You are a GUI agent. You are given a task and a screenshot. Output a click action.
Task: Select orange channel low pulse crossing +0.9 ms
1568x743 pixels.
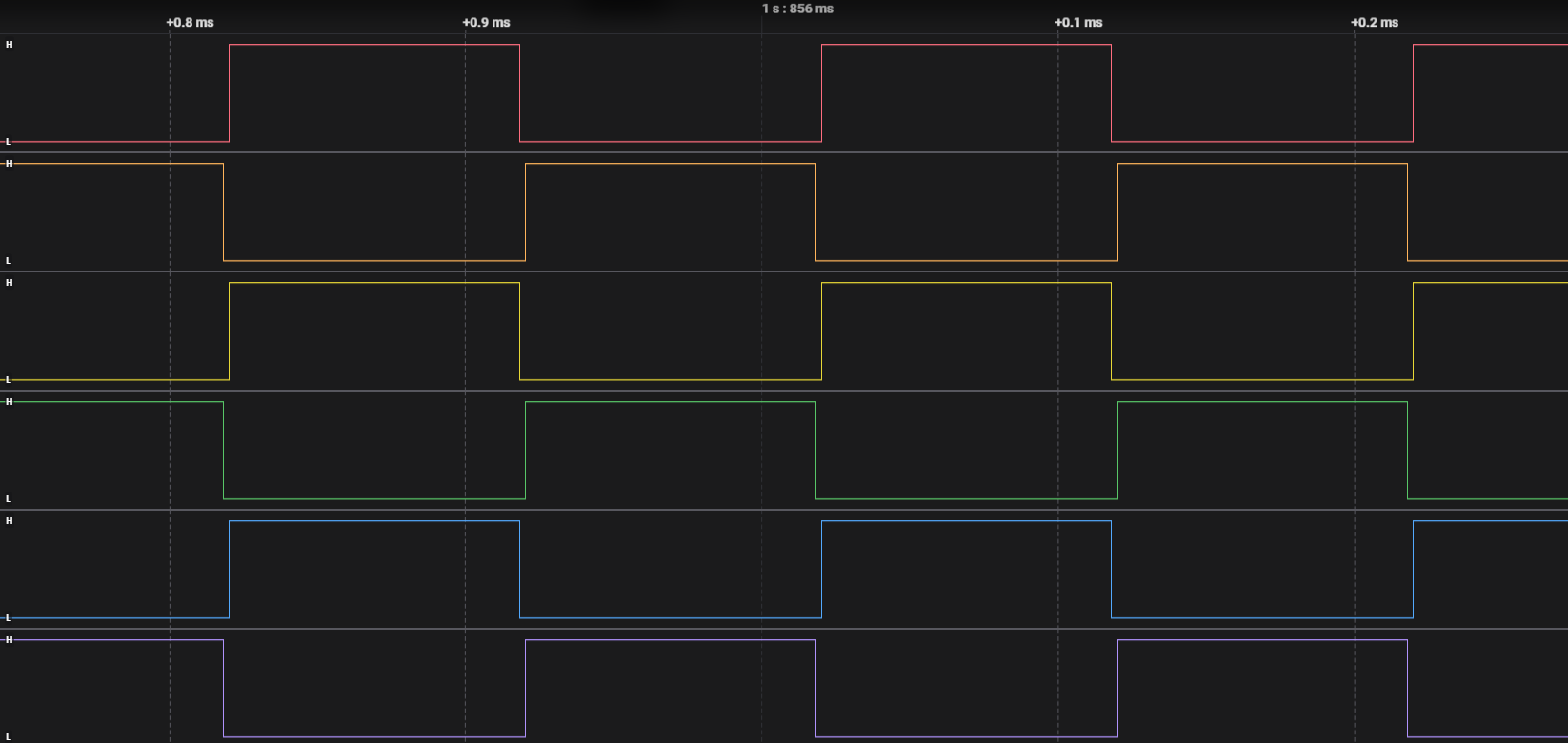[374, 212]
